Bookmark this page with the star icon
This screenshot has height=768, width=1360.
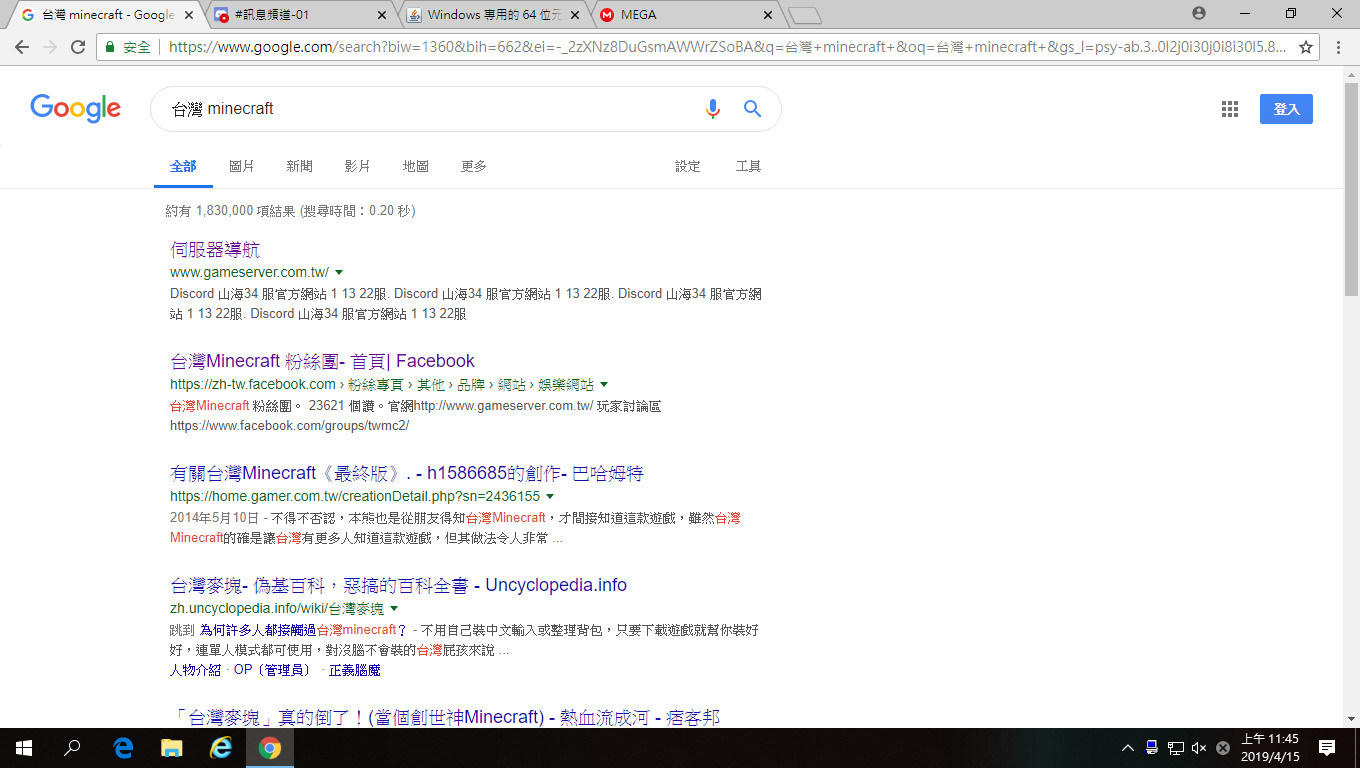click(x=1305, y=47)
